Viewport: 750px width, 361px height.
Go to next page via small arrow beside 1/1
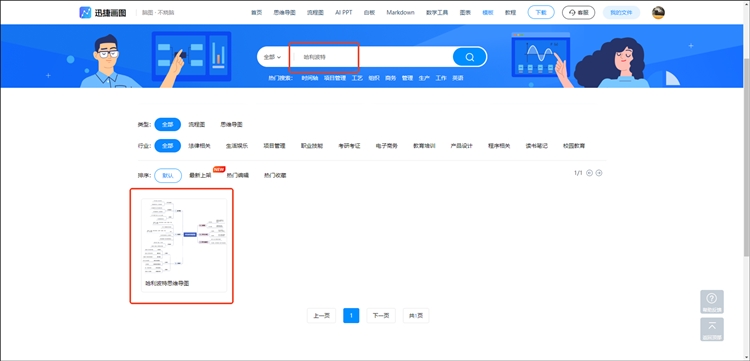click(599, 173)
